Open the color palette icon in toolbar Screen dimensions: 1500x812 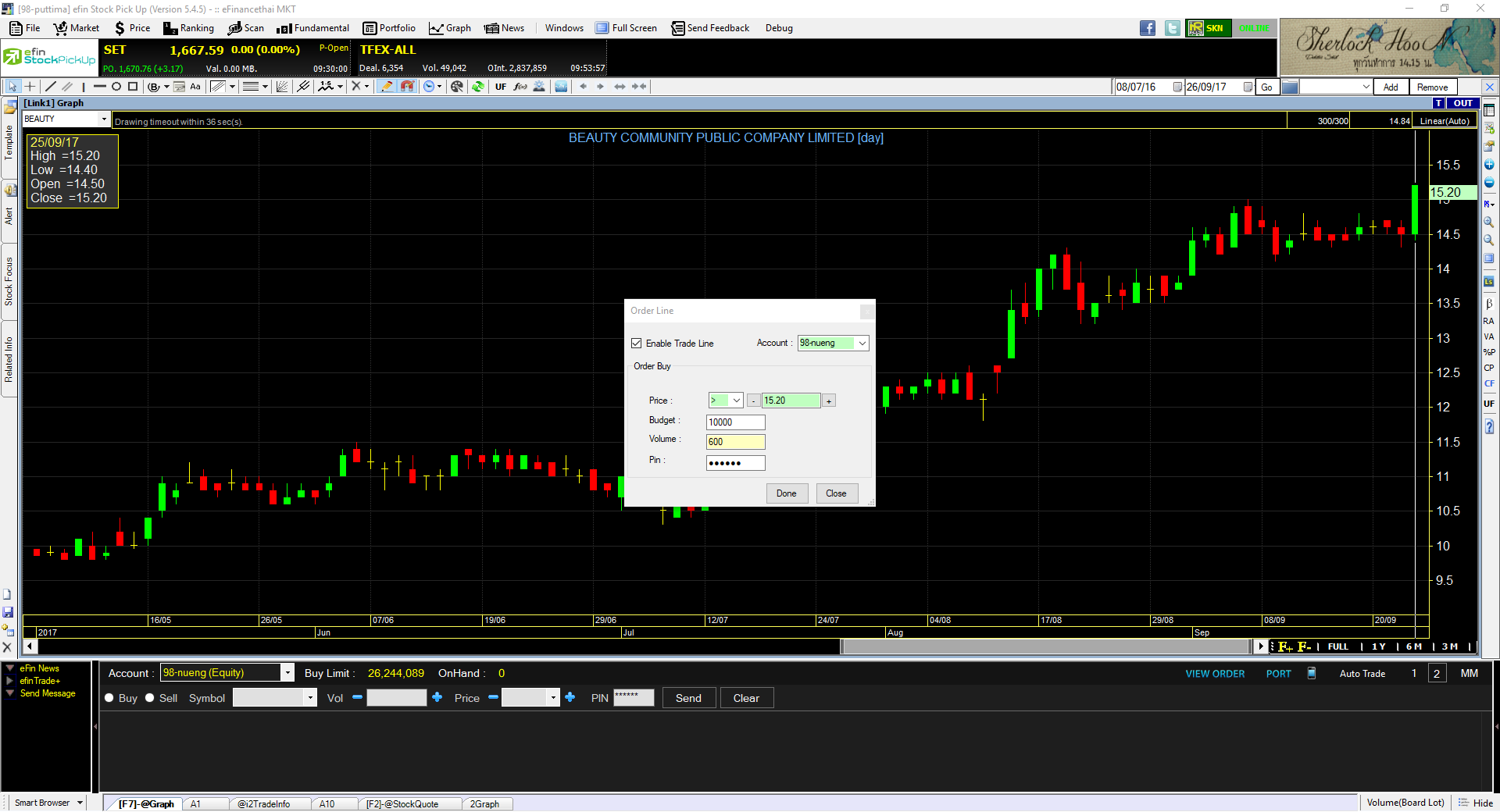pos(457,87)
